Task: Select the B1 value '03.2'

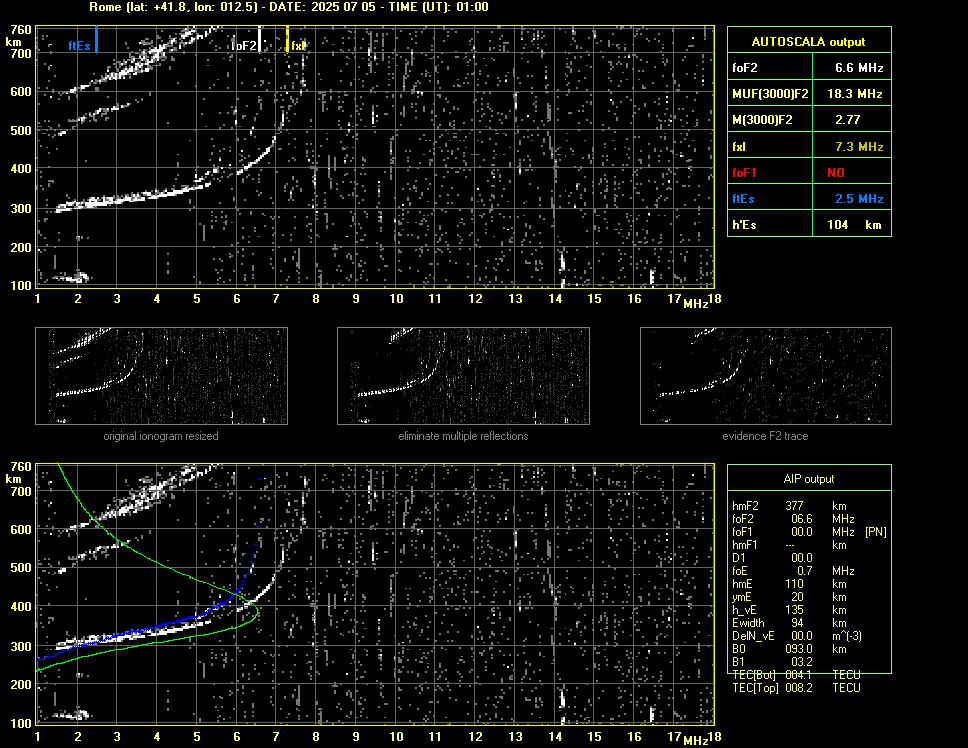Action: click(801, 662)
